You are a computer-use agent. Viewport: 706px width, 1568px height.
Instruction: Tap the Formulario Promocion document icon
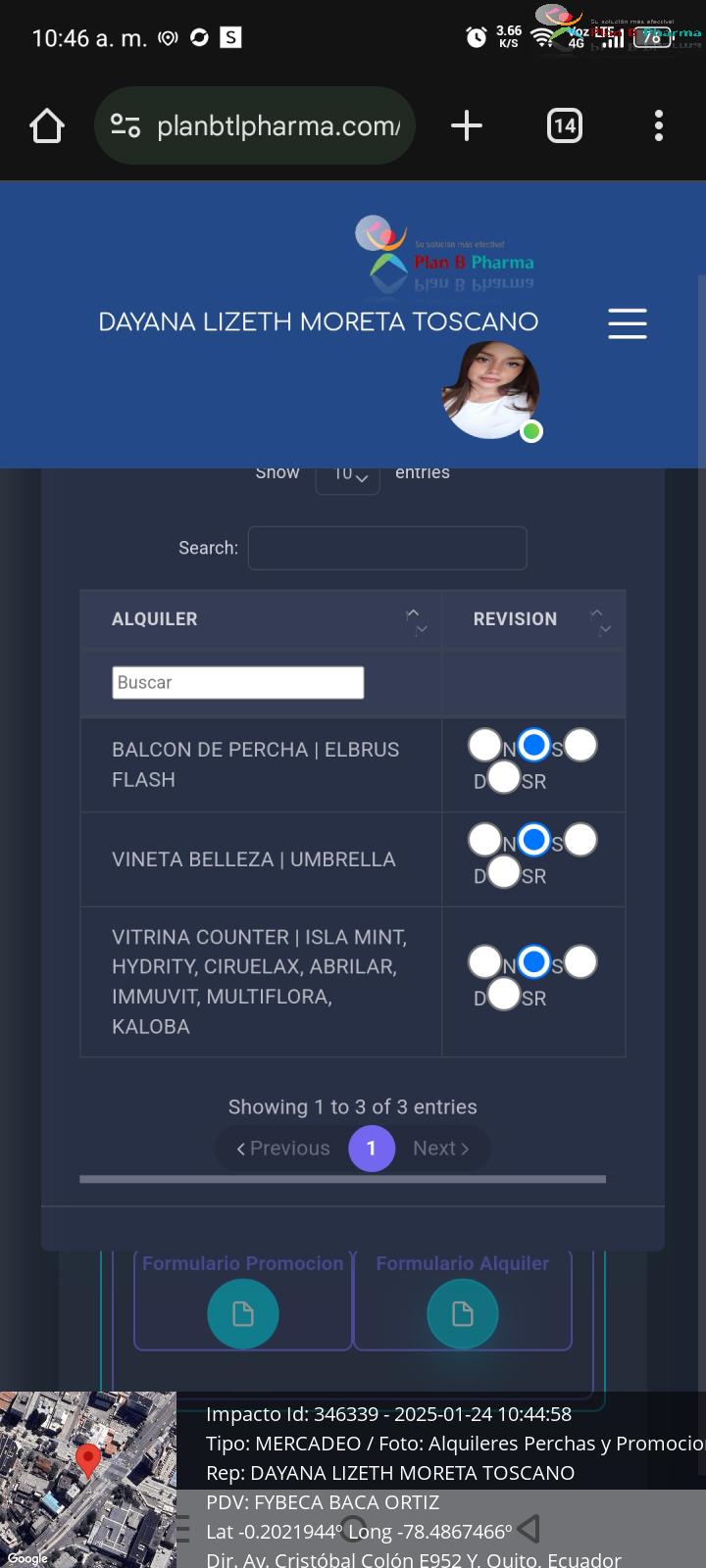click(x=243, y=1313)
